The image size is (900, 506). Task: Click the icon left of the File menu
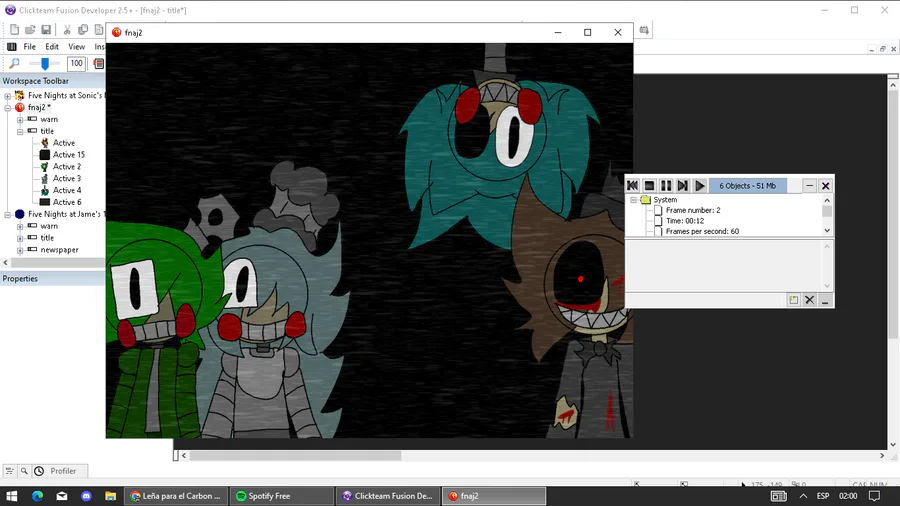pos(11,46)
